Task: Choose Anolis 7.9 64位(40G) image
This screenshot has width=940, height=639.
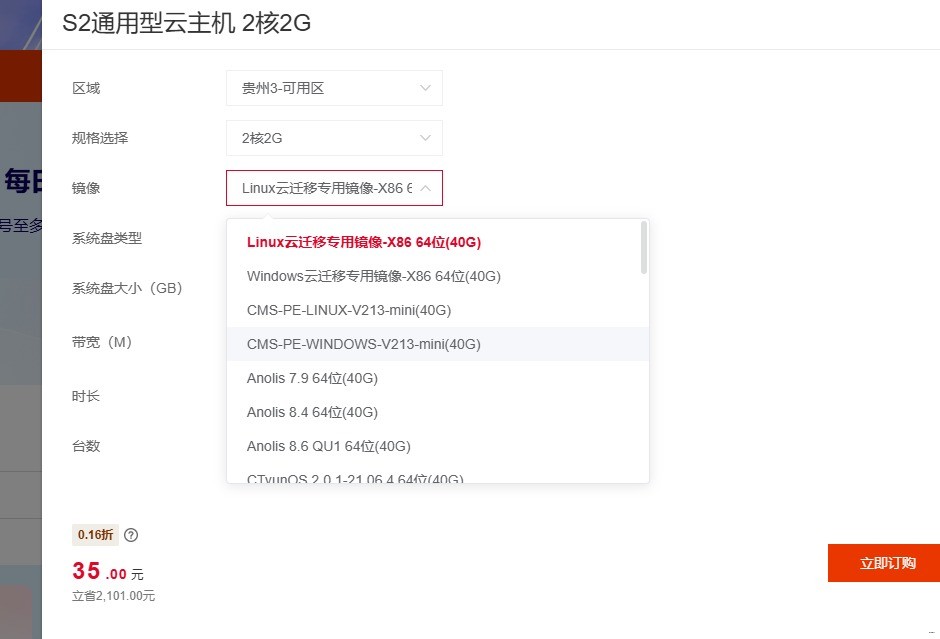Action: coord(312,378)
